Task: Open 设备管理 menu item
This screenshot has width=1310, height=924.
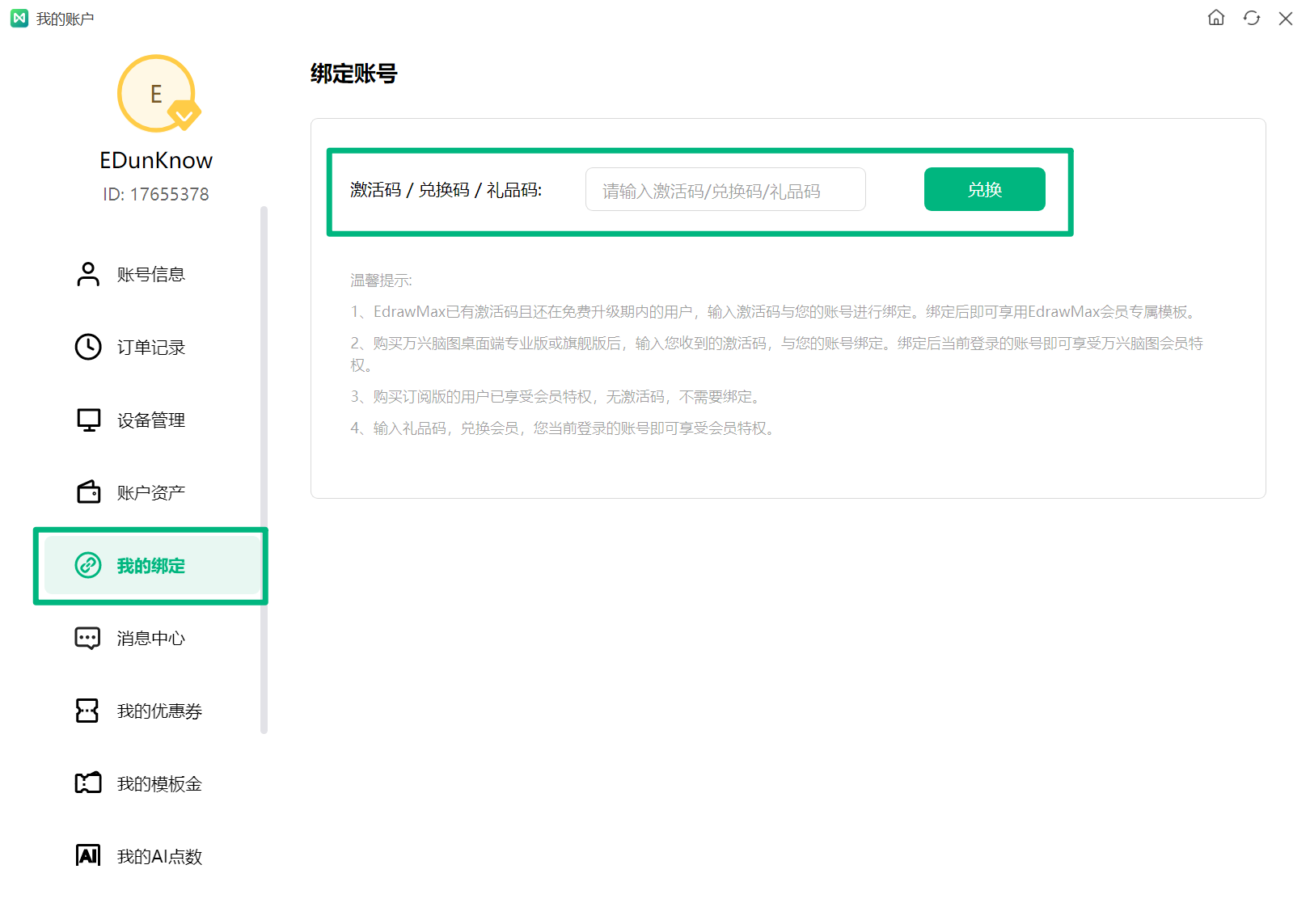Action: [152, 420]
